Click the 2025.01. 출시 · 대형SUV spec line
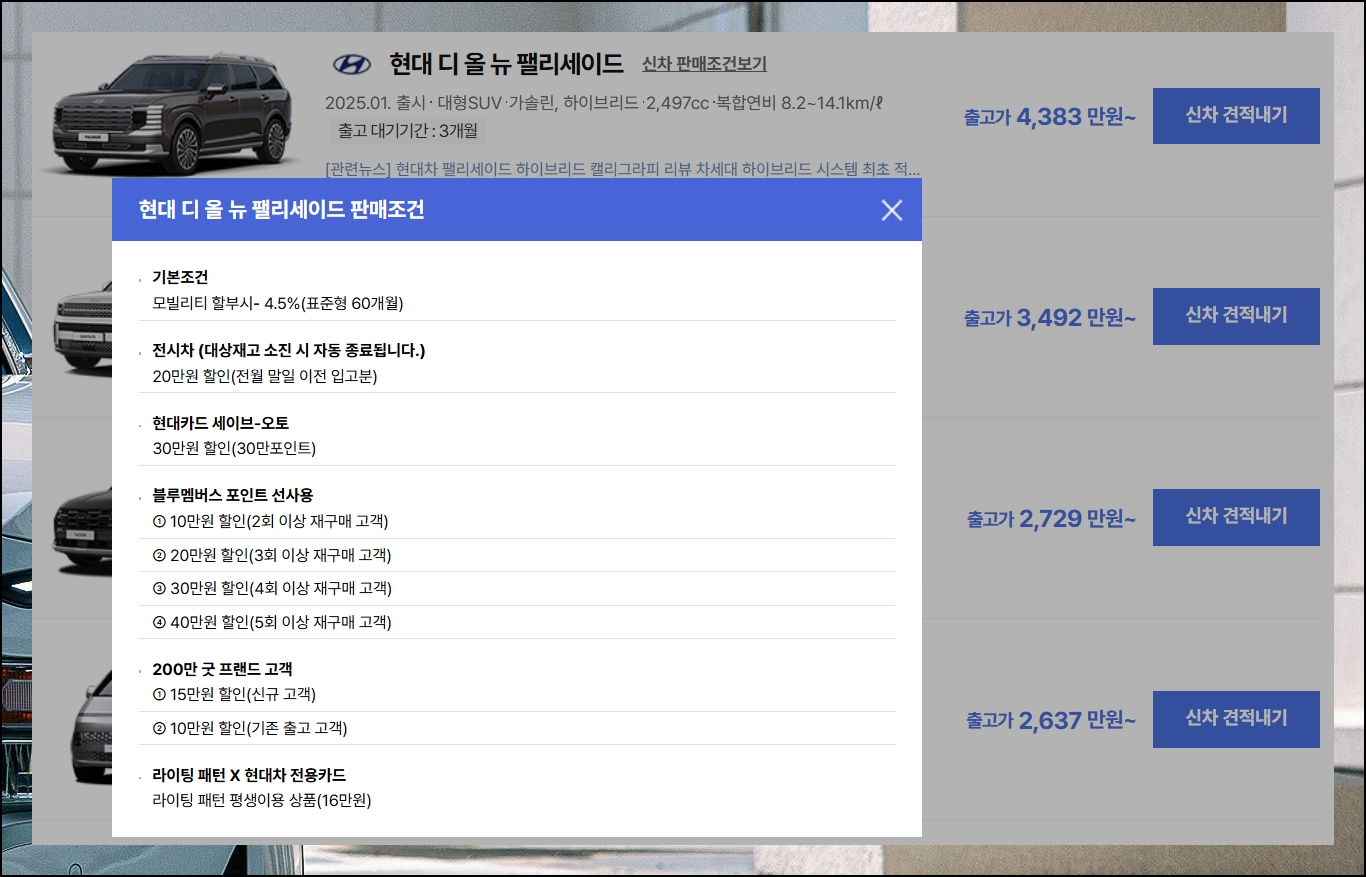Screen dimensions: 1366x877 [x=605, y=102]
